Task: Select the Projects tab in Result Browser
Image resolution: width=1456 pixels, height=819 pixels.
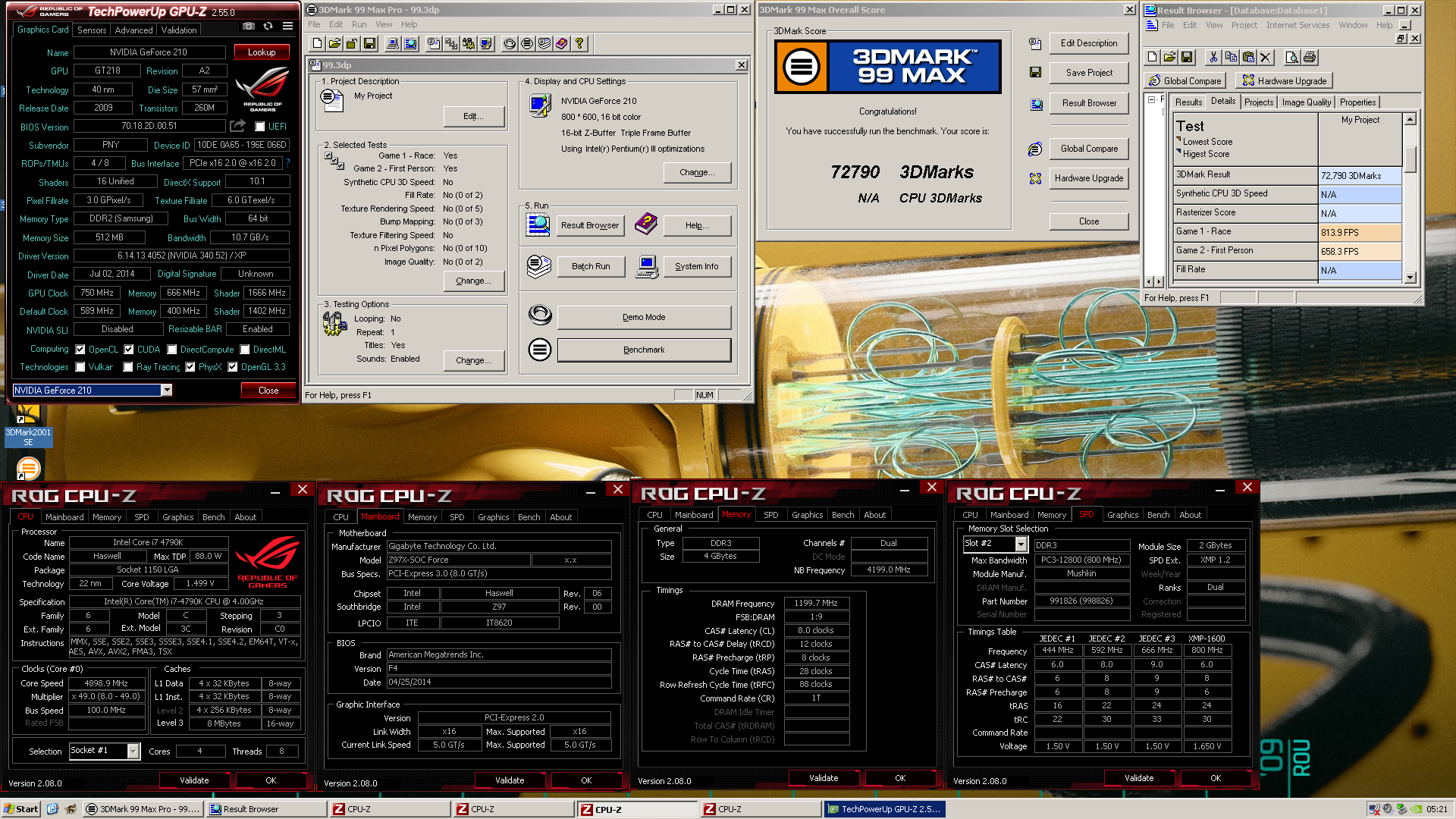Action: click(x=1259, y=102)
